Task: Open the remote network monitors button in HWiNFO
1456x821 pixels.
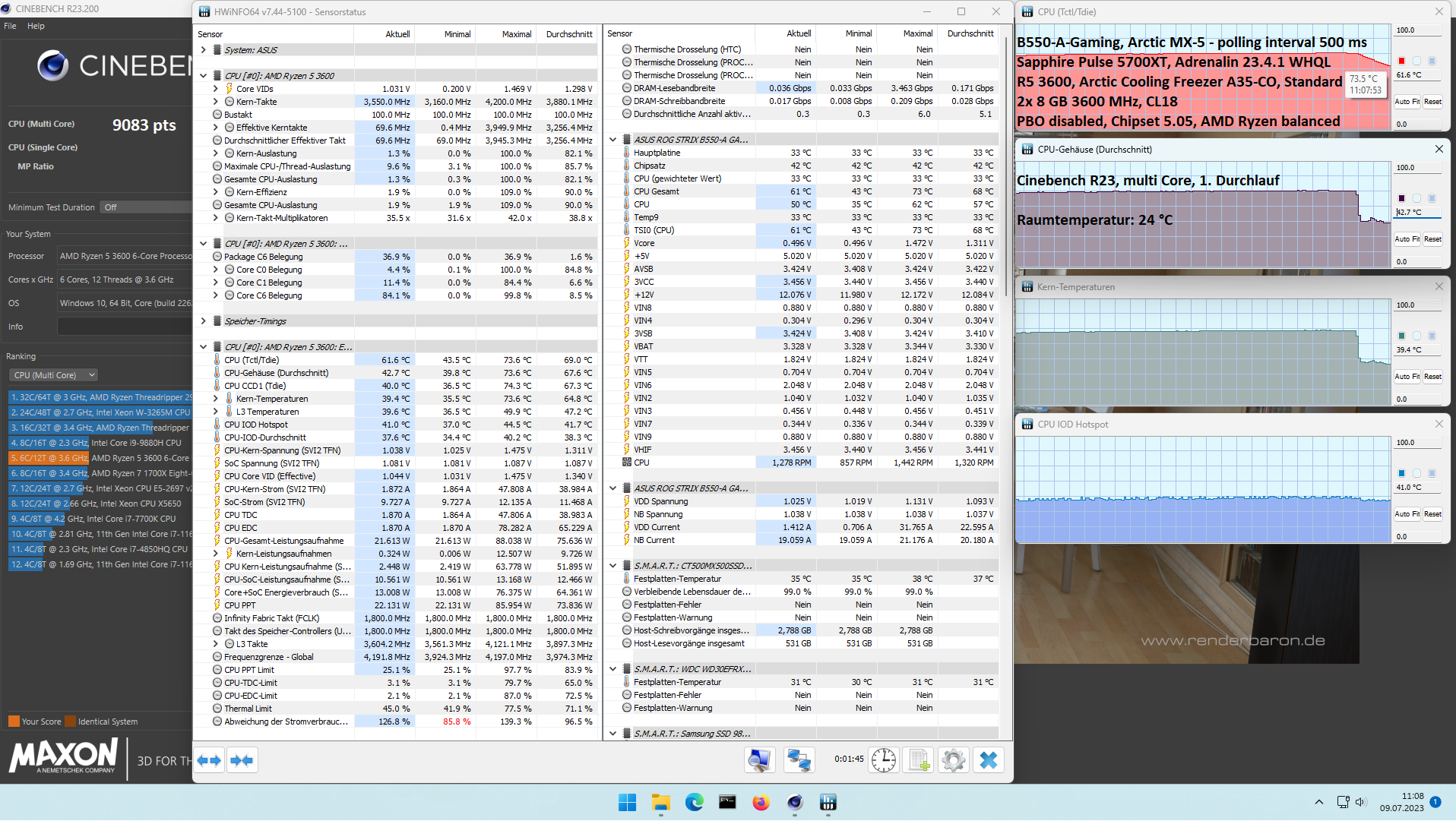Action: pyautogui.click(x=799, y=760)
